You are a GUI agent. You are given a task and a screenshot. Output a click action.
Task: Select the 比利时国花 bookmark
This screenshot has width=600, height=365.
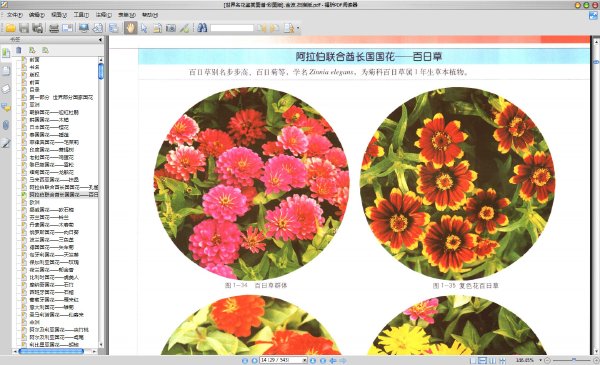54,277
